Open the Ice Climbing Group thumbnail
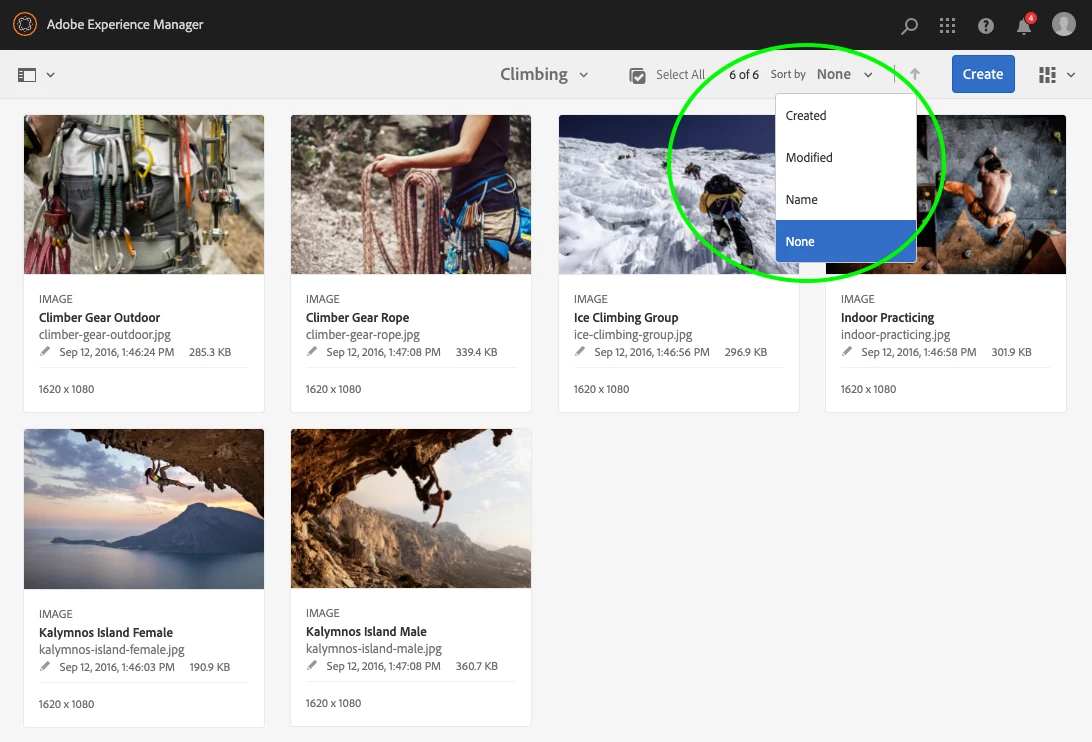Image resolution: width=1092 pixels, height=742 pixels. [666, 194]
